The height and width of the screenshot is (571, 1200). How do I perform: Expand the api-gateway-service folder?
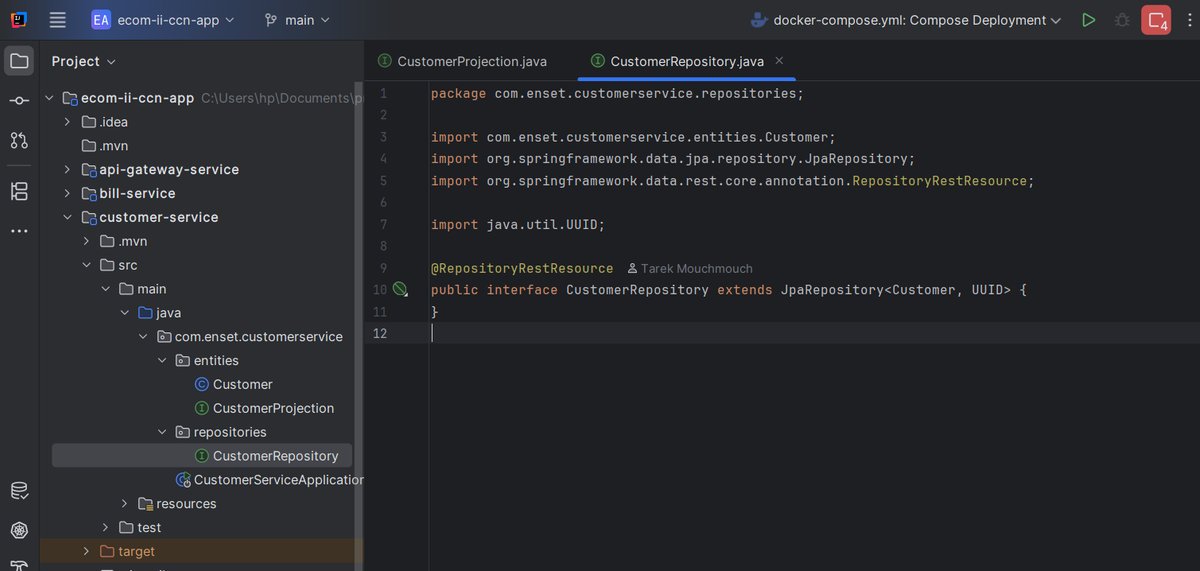click(67, 170)
